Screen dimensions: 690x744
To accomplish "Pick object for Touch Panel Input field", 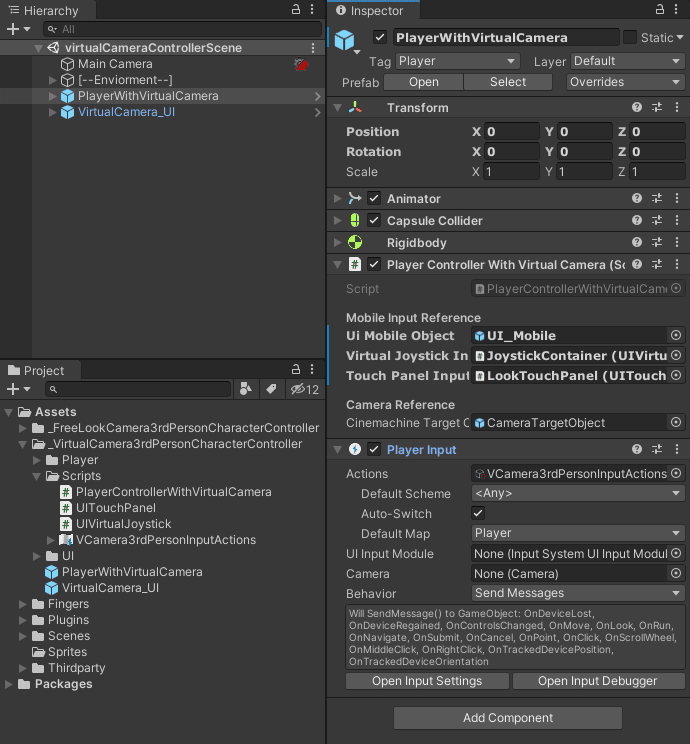I will [676, 375].
